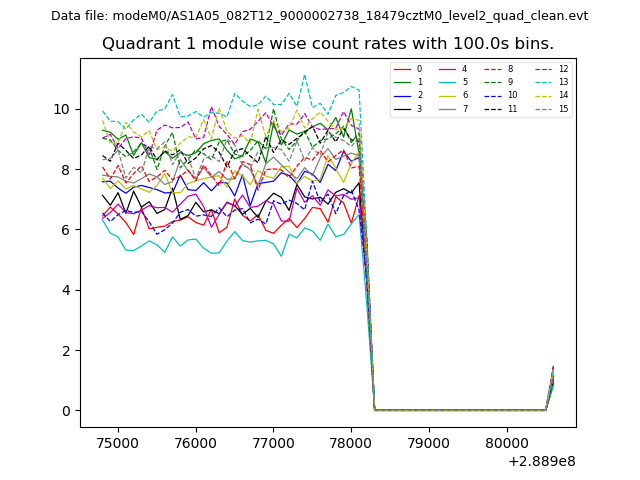640x480 pixels.
Task: Click legend entry 5 cyan line swatch
Action: point(447,82)
